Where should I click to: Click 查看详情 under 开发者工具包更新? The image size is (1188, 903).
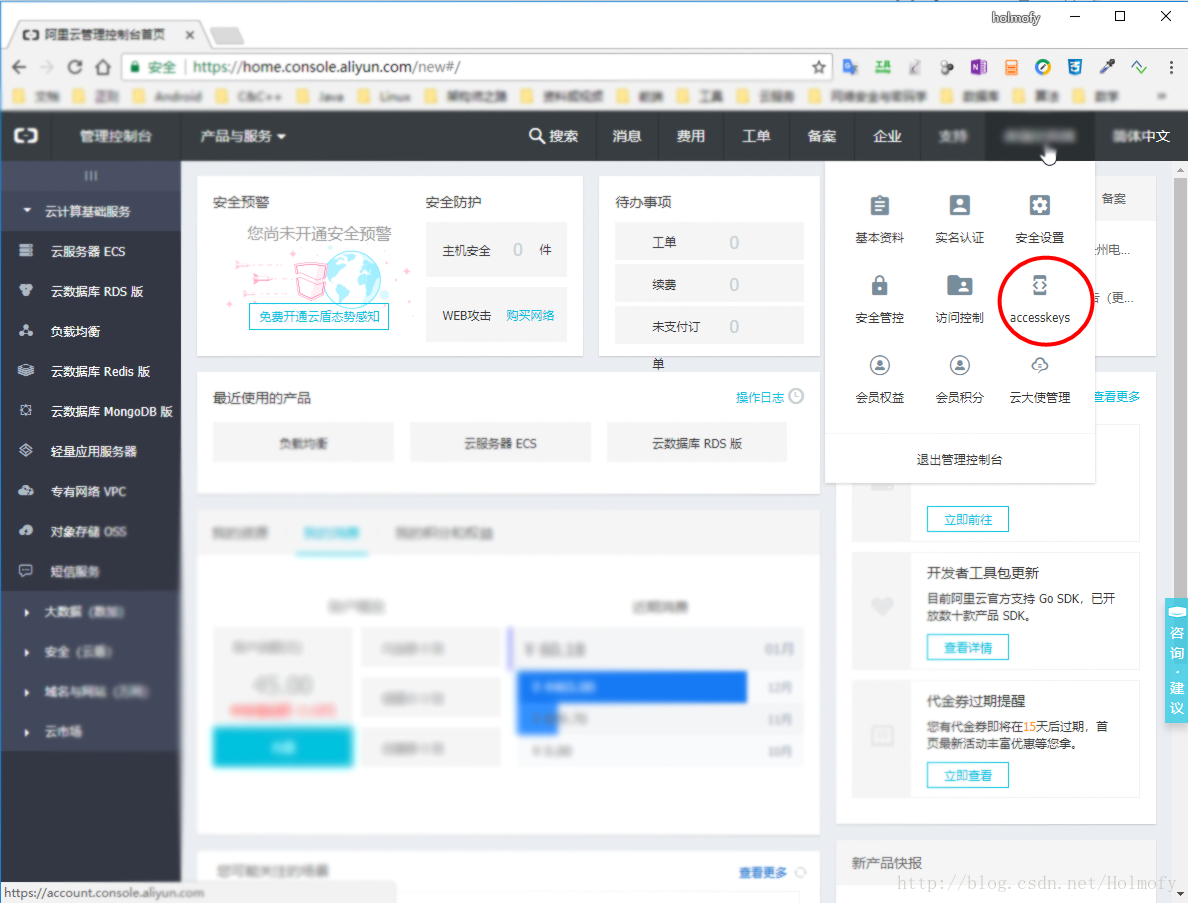[968, 647]
